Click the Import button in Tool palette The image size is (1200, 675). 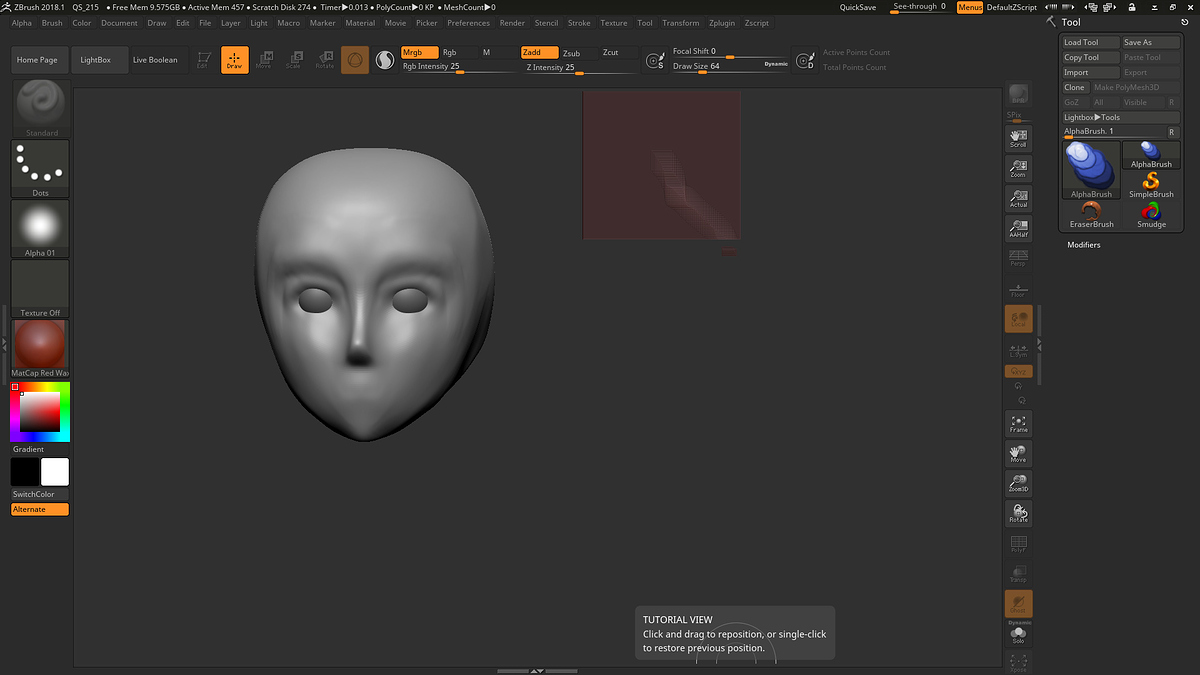tap(1091, 72)
